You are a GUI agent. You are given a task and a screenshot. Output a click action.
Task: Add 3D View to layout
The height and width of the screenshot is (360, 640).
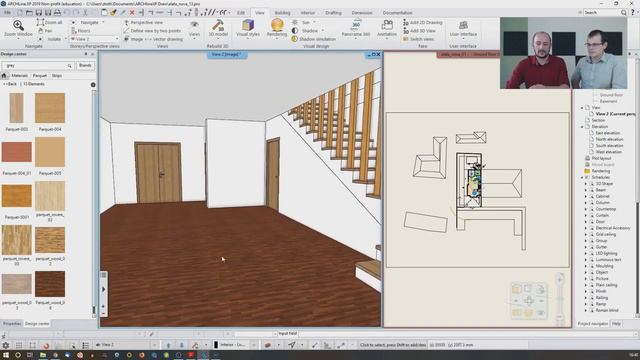(x=419, y=31)
